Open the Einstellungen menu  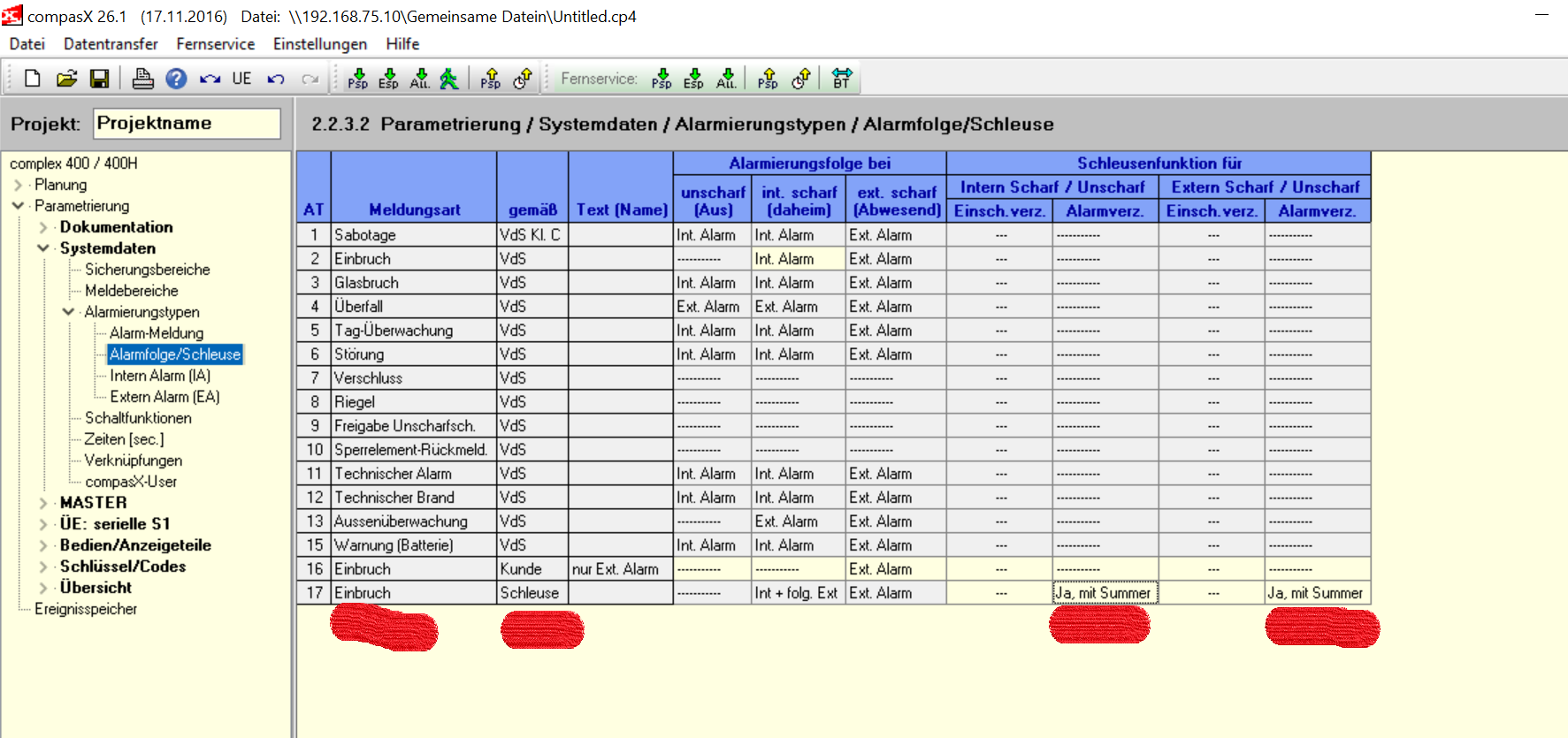319,44
